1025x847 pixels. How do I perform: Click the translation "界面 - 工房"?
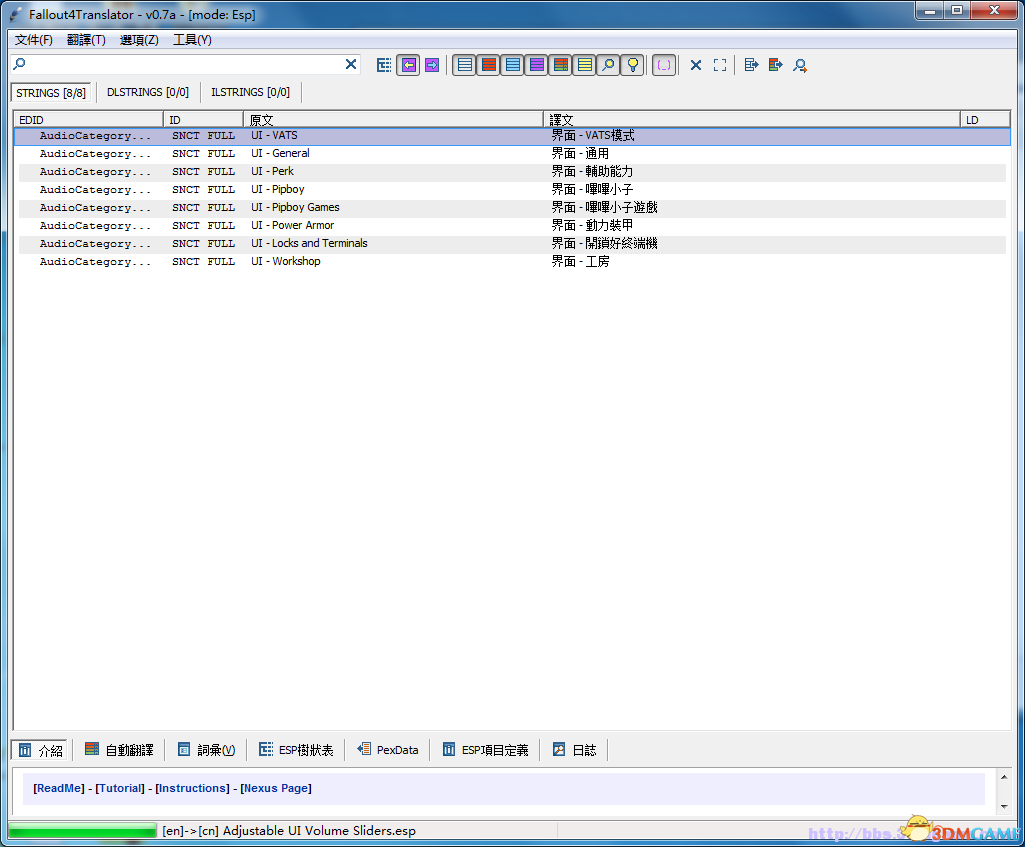(580, 261)
